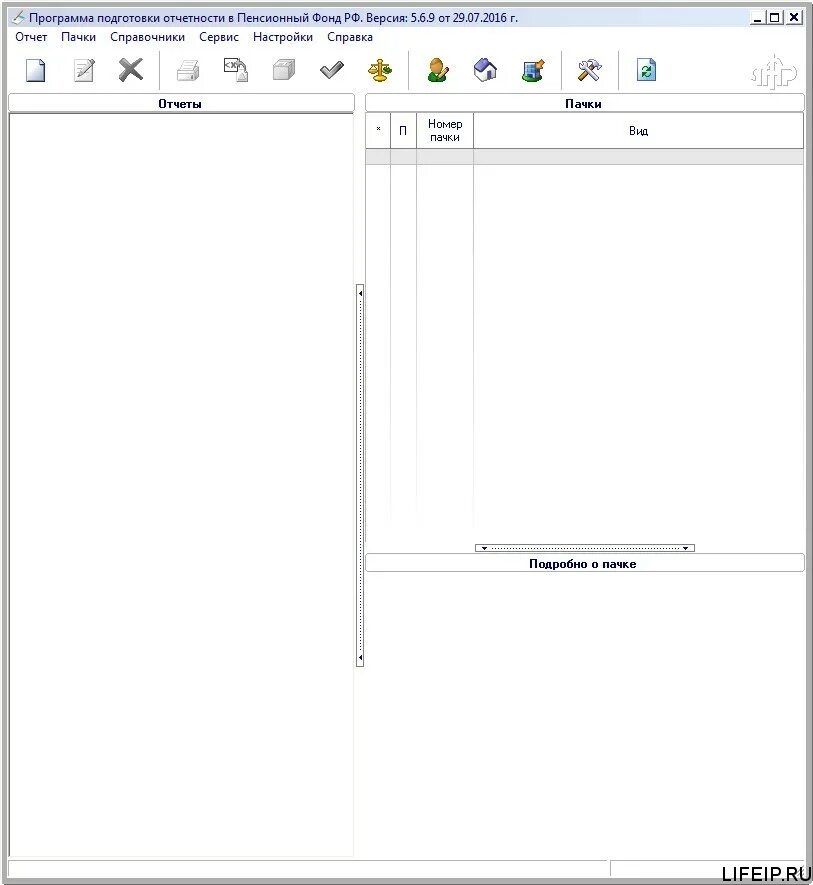Click the edit report pencil icon
Screen dimensions: 813x885
[84, 71]
